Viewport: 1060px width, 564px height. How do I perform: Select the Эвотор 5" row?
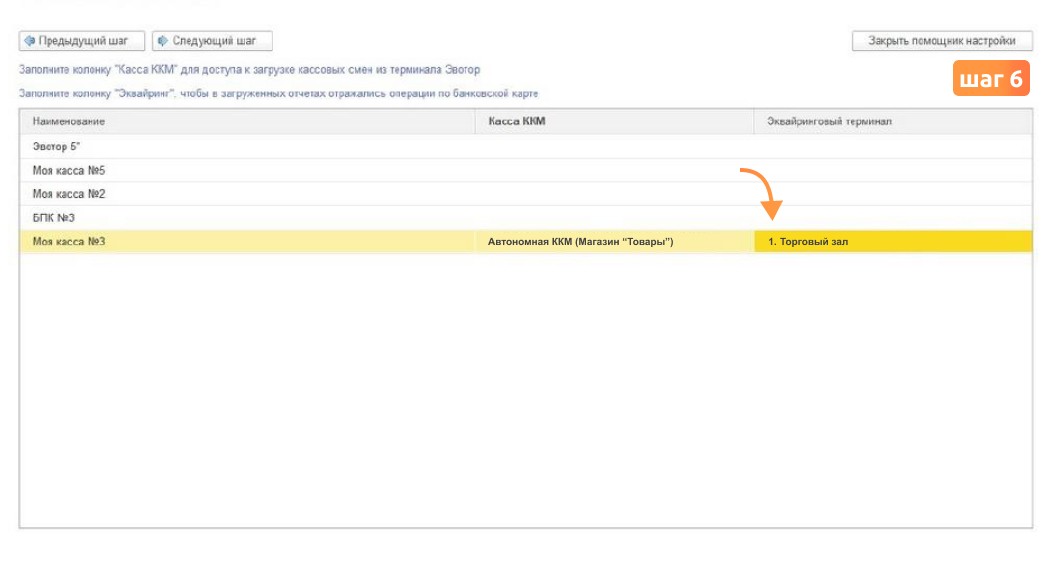pyautogui.click(x=525, y=147)
